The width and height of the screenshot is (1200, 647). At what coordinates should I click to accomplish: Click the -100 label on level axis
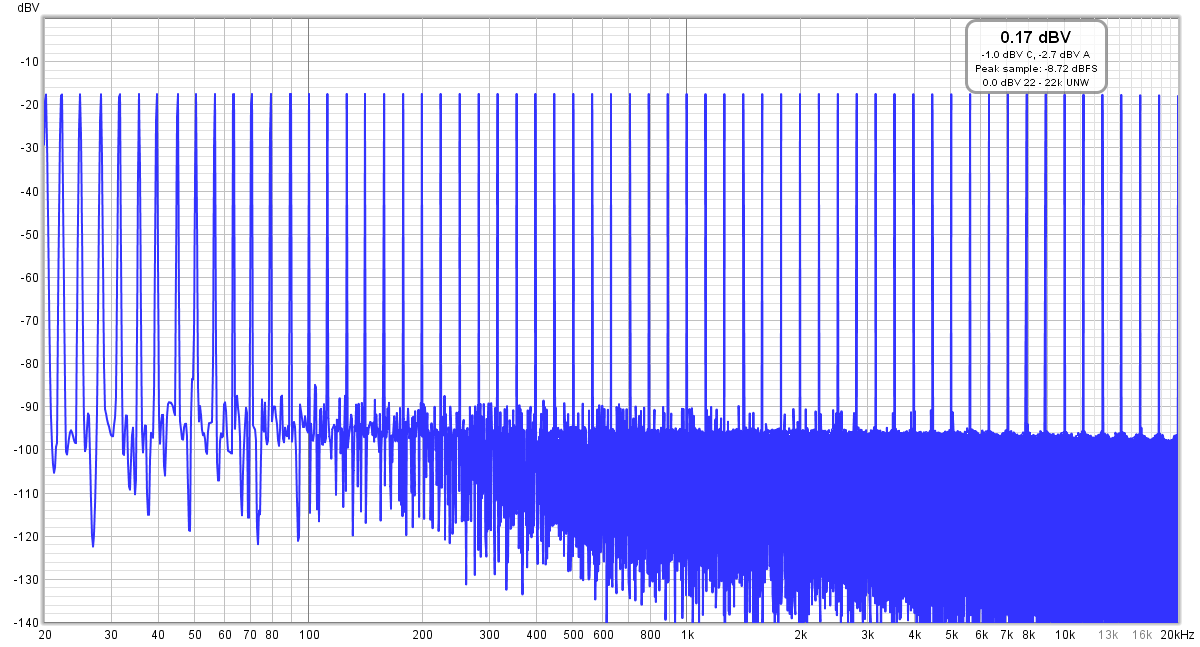point(25,450)
